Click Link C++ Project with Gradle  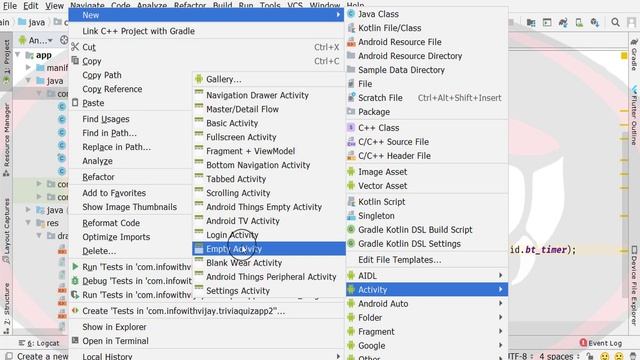(206, 31)
